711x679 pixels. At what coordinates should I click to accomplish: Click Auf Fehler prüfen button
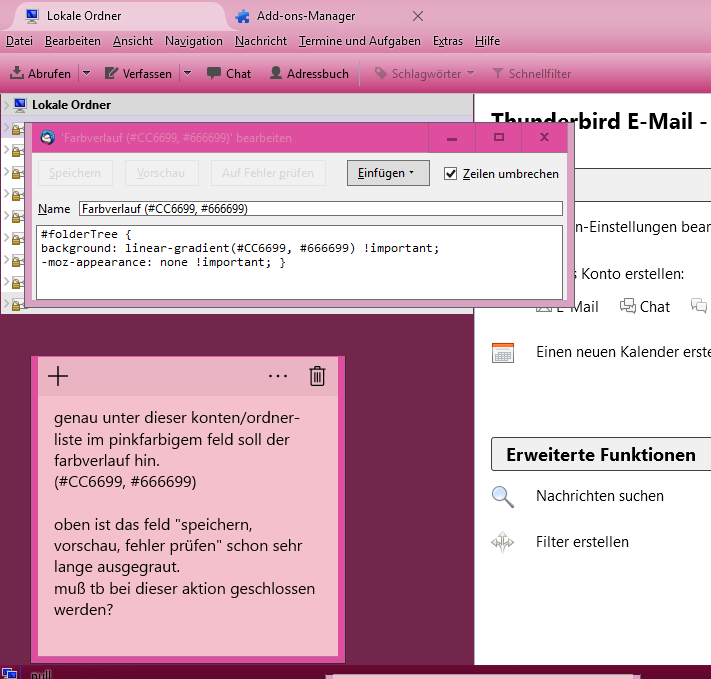coord(268,173)
